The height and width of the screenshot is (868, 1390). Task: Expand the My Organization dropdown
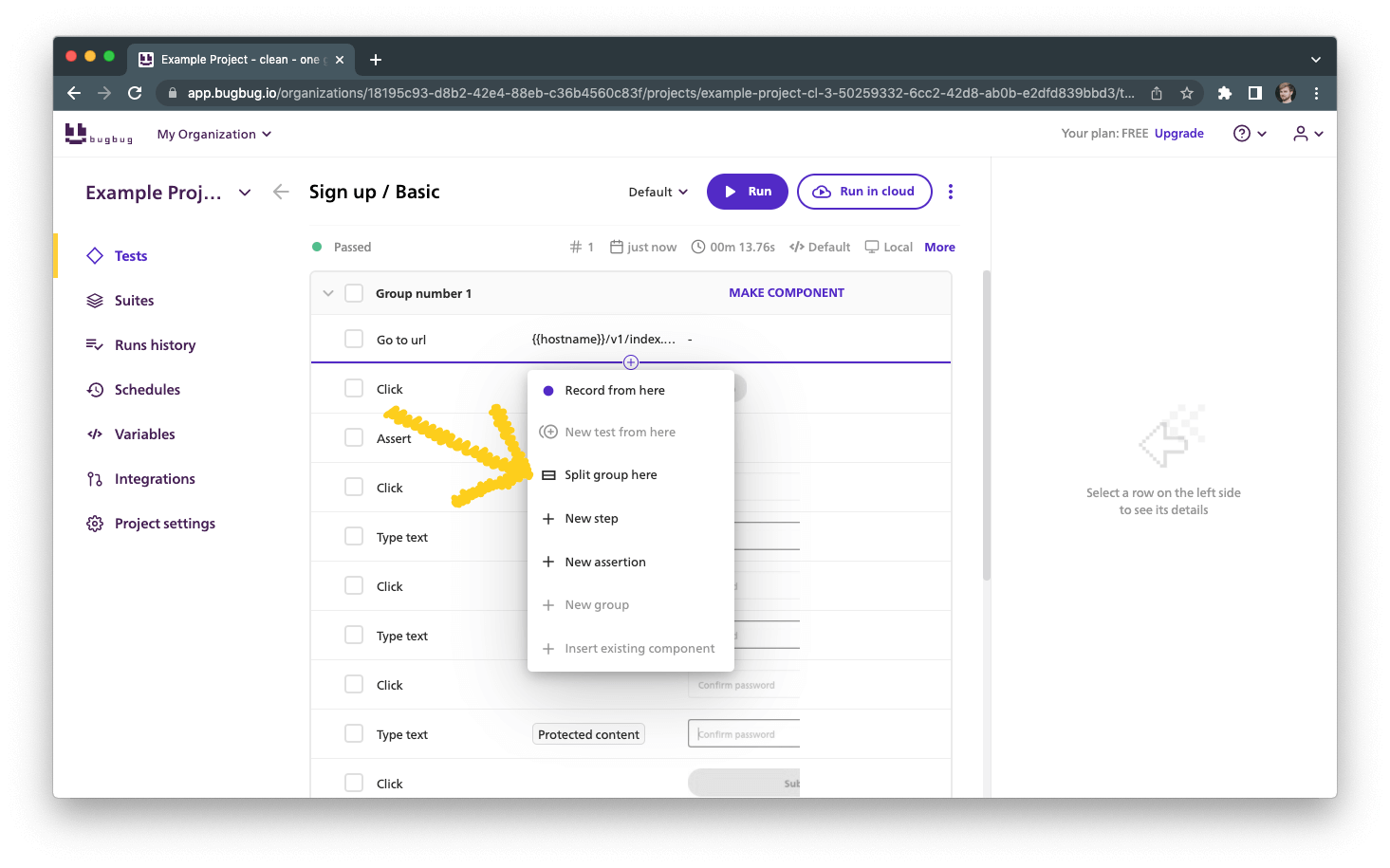[x=214, y=134]
